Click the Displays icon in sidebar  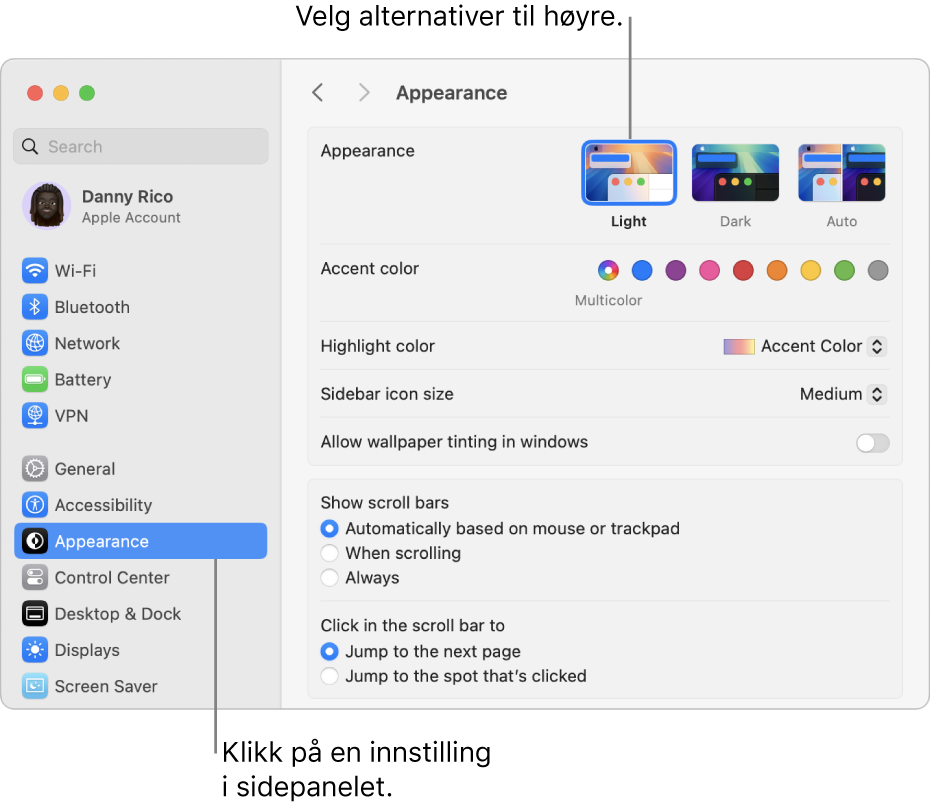pos(35,650)
